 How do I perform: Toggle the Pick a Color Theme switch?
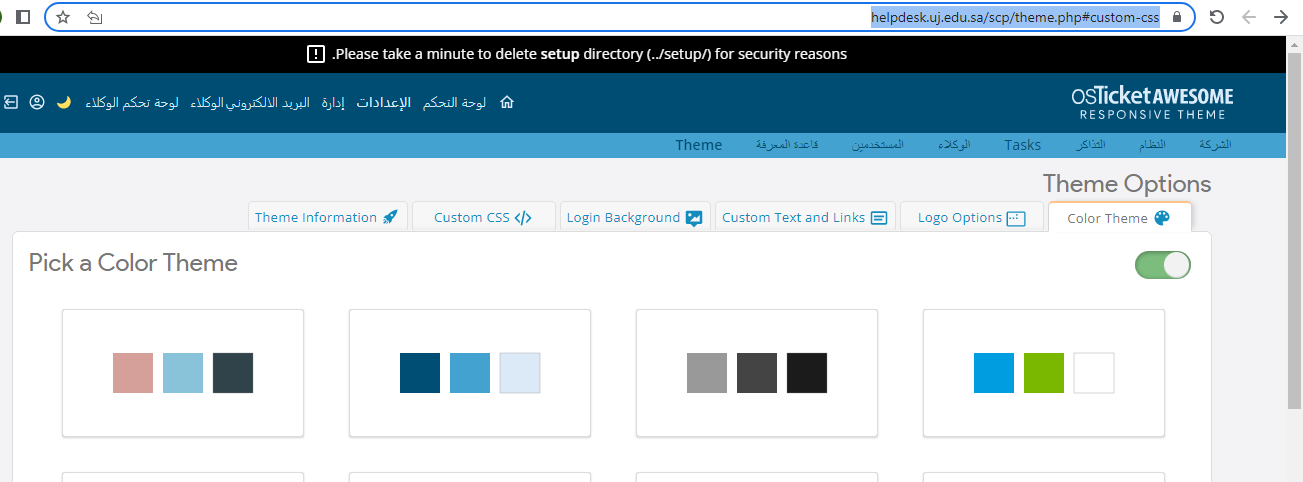coord(1162,265)
